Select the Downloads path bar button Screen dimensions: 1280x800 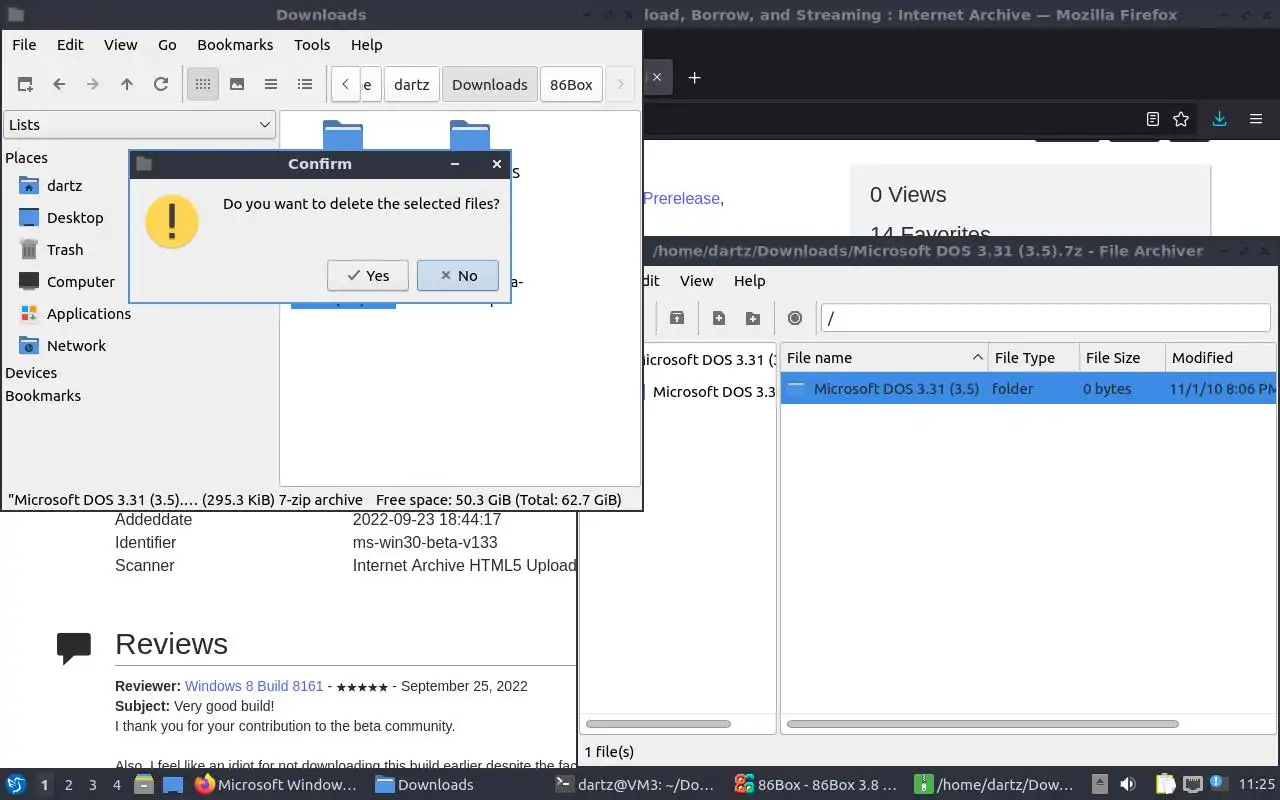point(490,85)
